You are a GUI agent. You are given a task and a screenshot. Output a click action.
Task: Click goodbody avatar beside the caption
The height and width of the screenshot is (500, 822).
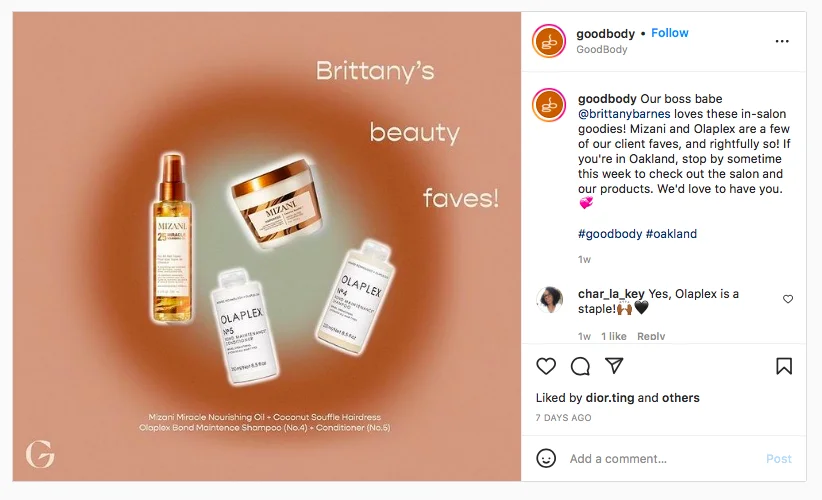tap(549, 105)
